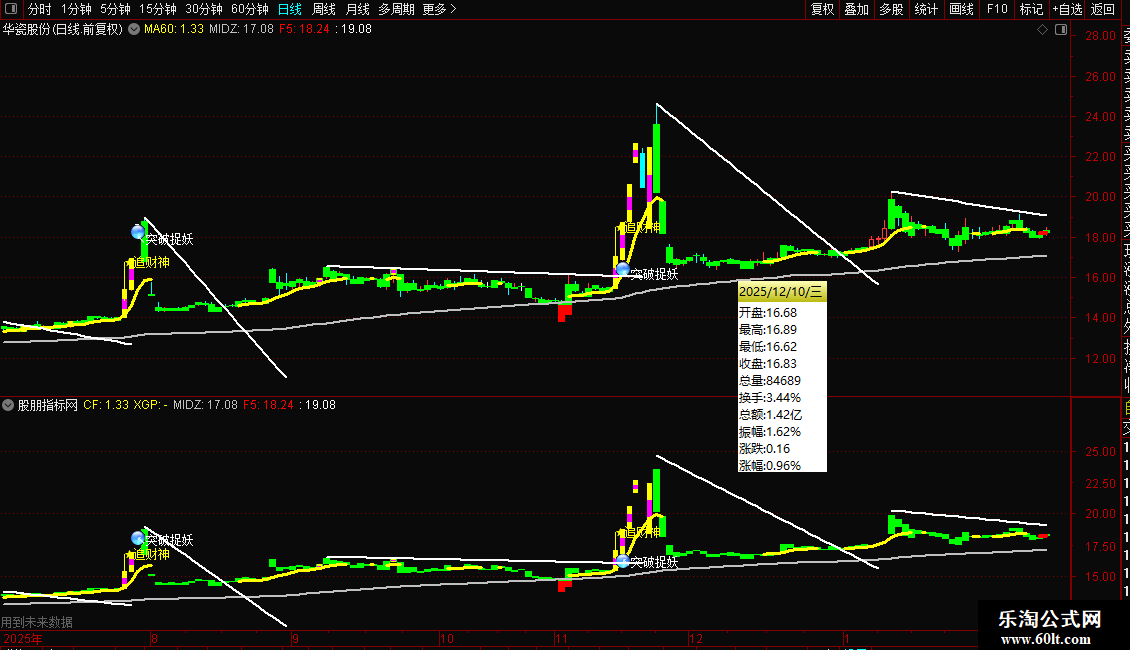This screenshot has width=1130, height=650.
Task: Open the 画线 drawing tools
Action: pos(961,9)
